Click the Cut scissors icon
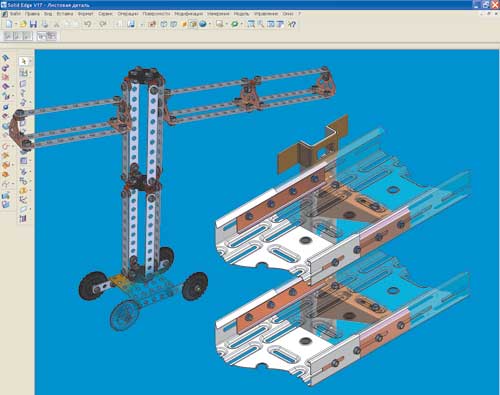500x395 pixels. pos(56,24)
